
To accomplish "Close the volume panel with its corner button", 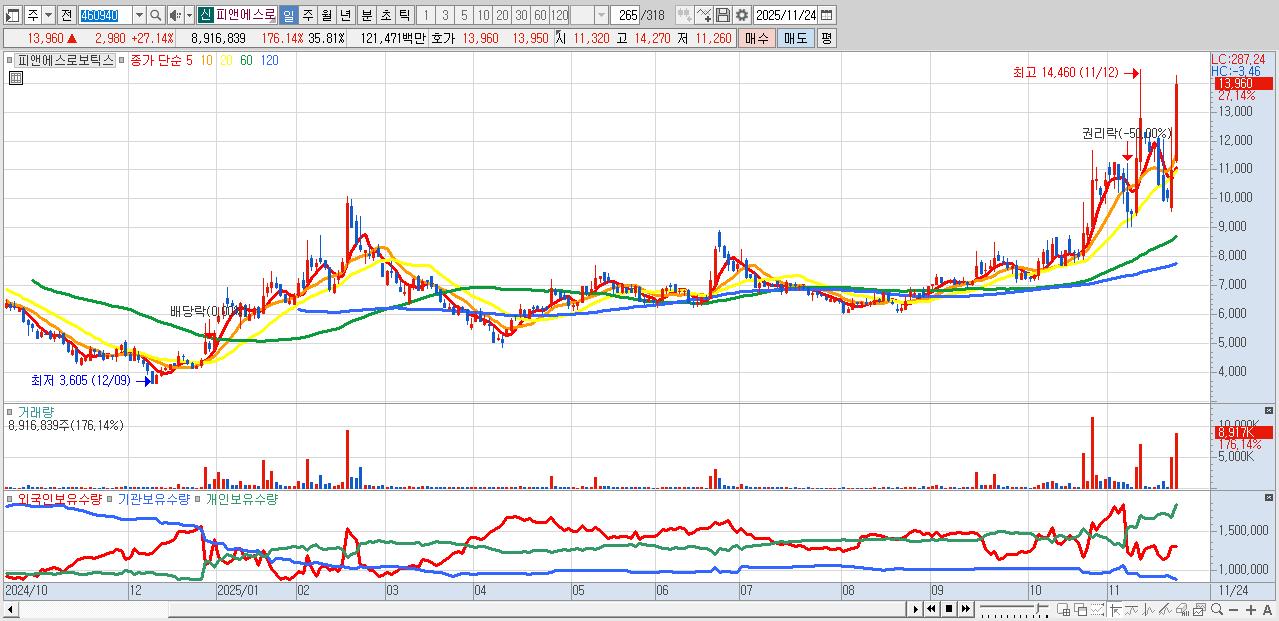I will [1270, 410].
